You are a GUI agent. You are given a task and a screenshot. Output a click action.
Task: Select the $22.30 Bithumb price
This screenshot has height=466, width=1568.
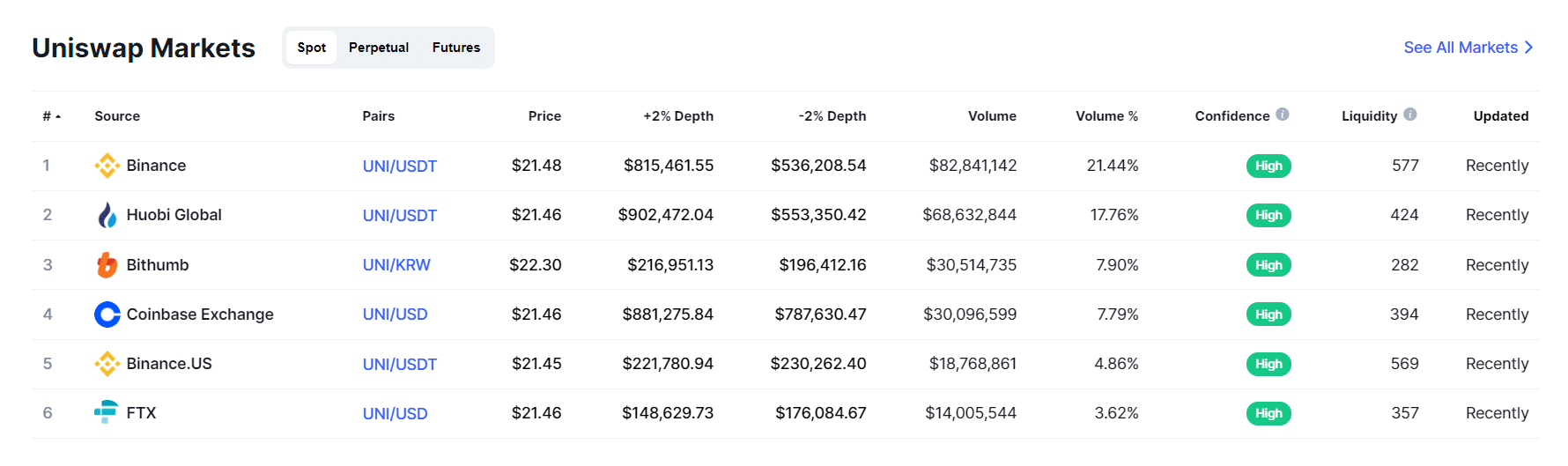point(536,265)
